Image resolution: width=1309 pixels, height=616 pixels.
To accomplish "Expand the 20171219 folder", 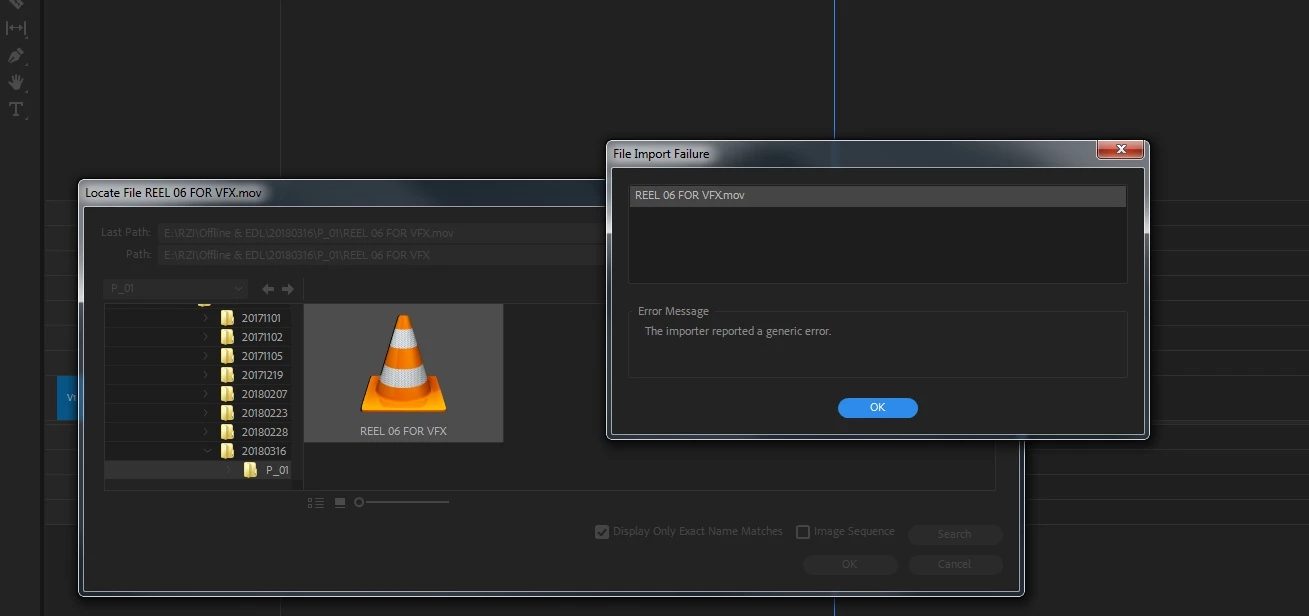I will coord(206,375).
